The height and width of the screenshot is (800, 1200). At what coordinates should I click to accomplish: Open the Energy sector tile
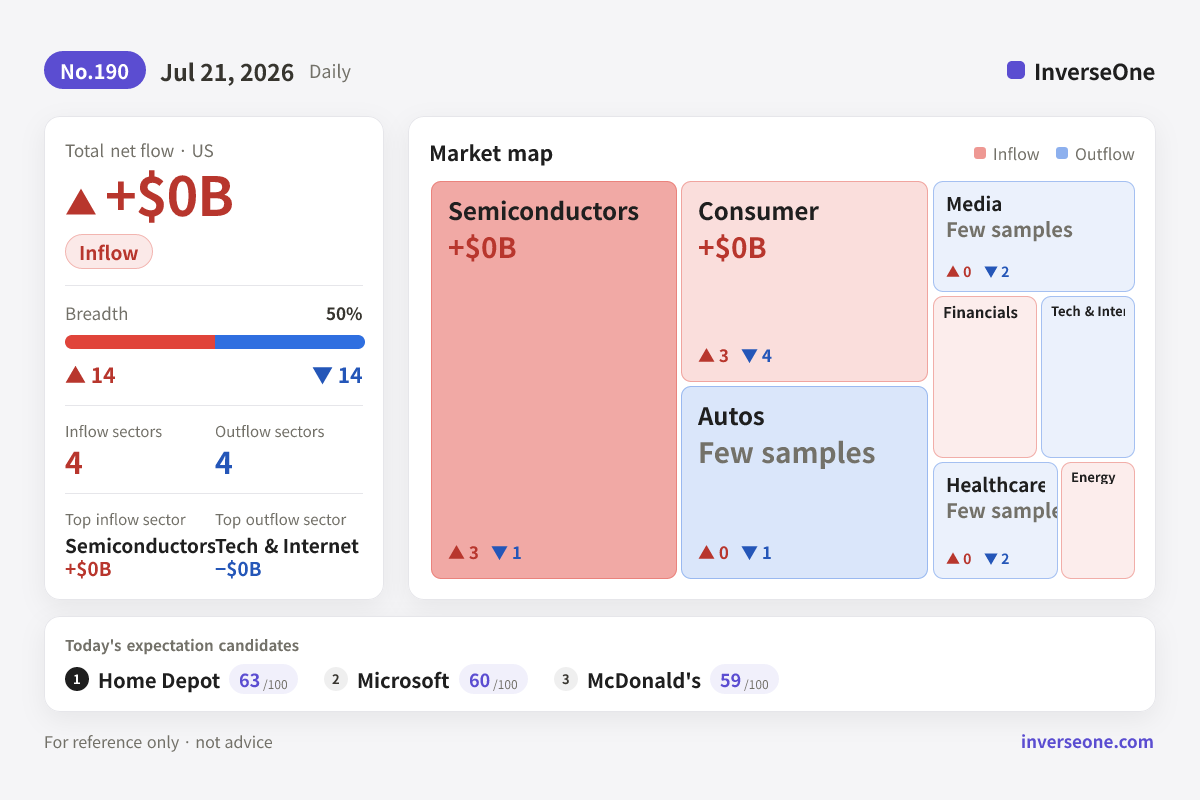[1098, 520]
